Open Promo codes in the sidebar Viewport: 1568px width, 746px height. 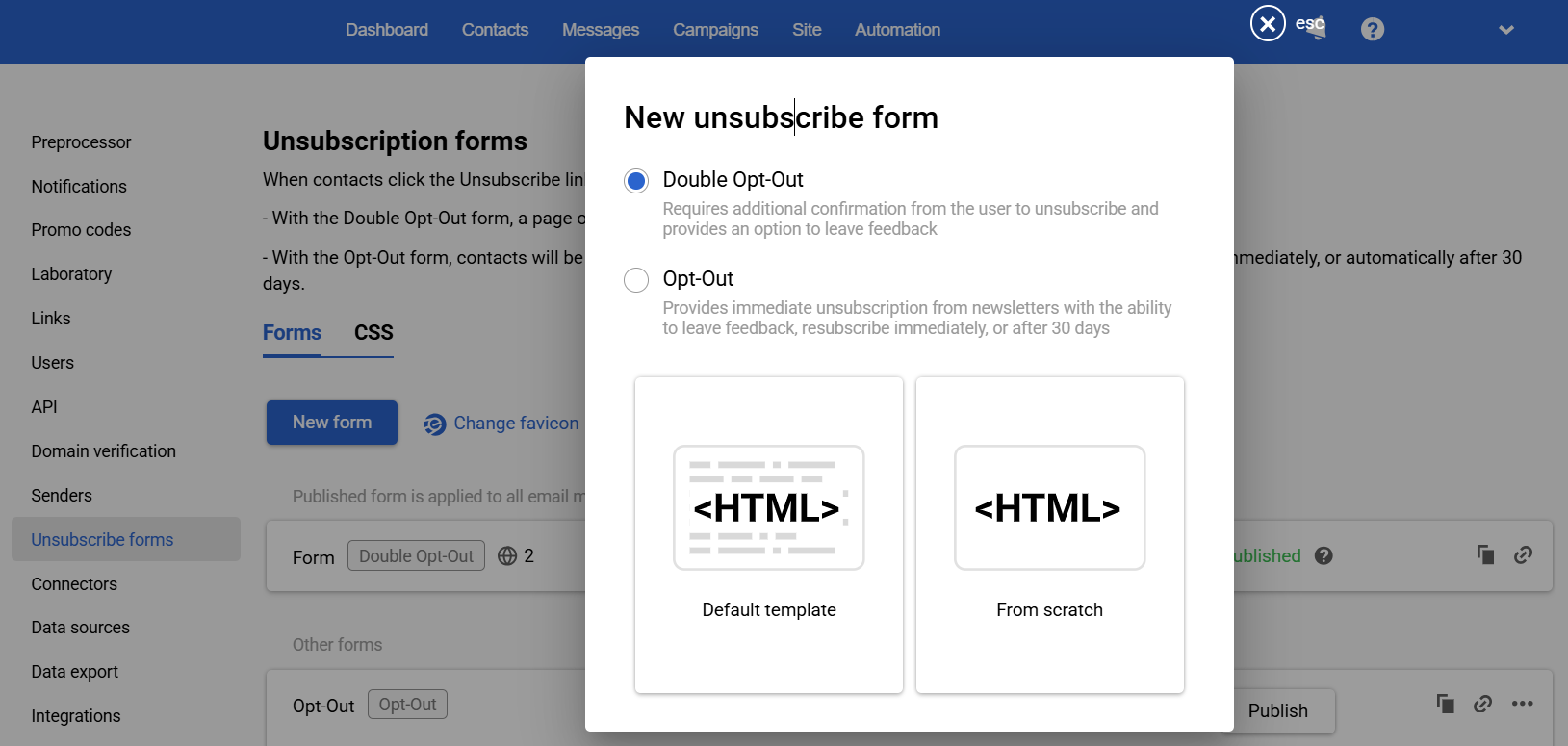(x=81, y=230)
